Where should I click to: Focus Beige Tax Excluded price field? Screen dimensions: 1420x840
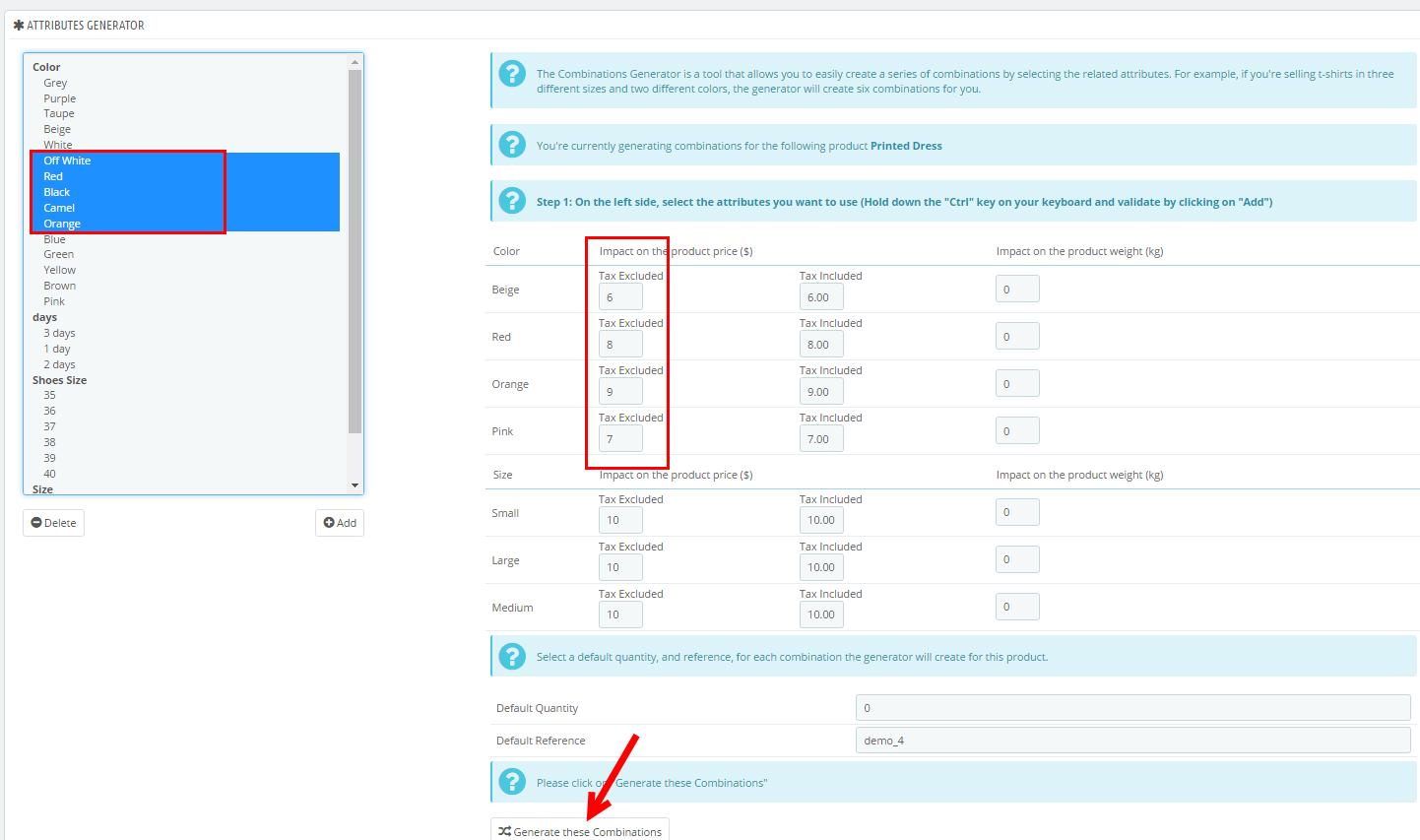620,296
